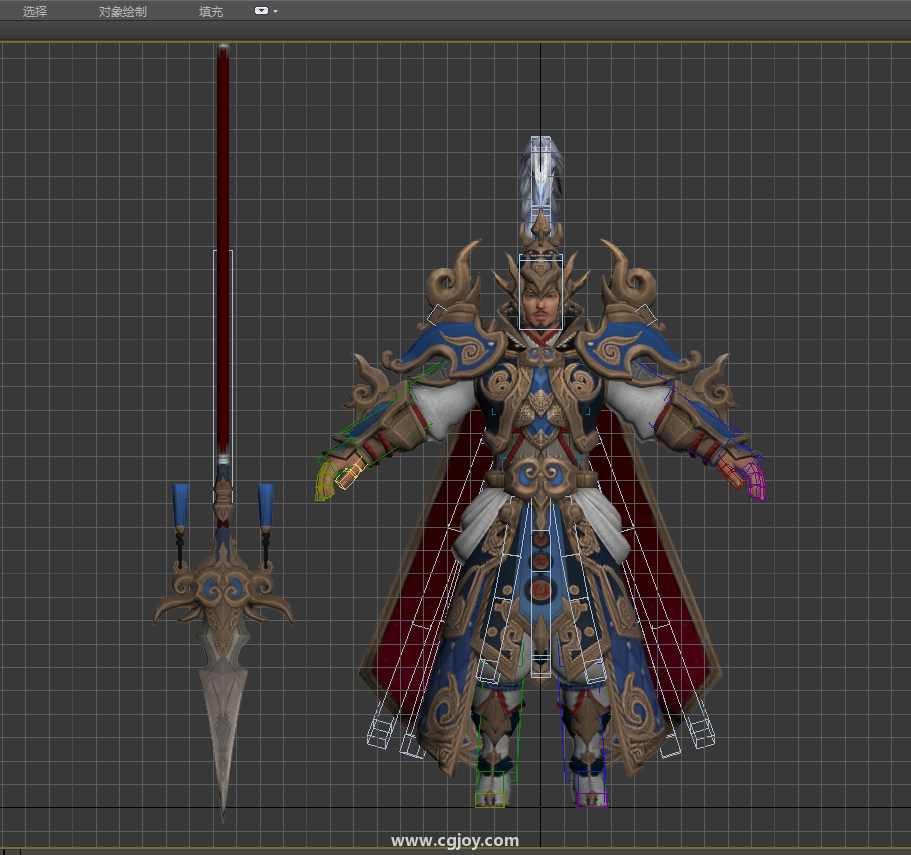Click the left blue tassel on spear
Screen dimensions: 911x855
(x=181, y=505)
